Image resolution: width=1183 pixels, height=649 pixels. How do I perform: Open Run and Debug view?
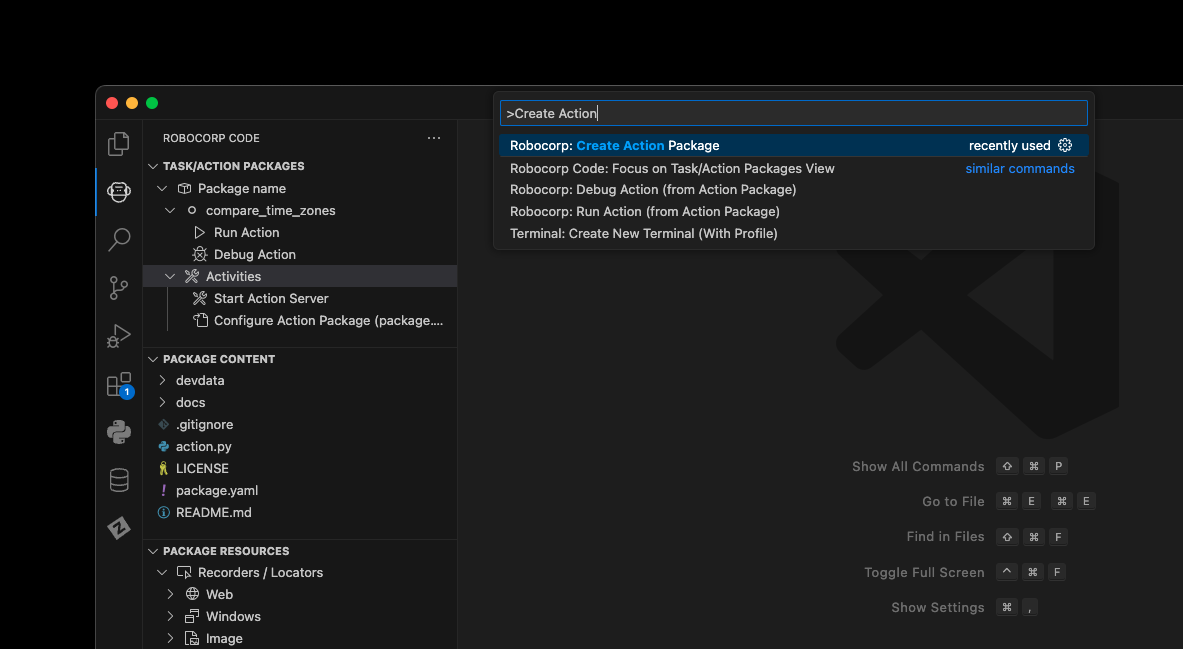coord(118,336)
